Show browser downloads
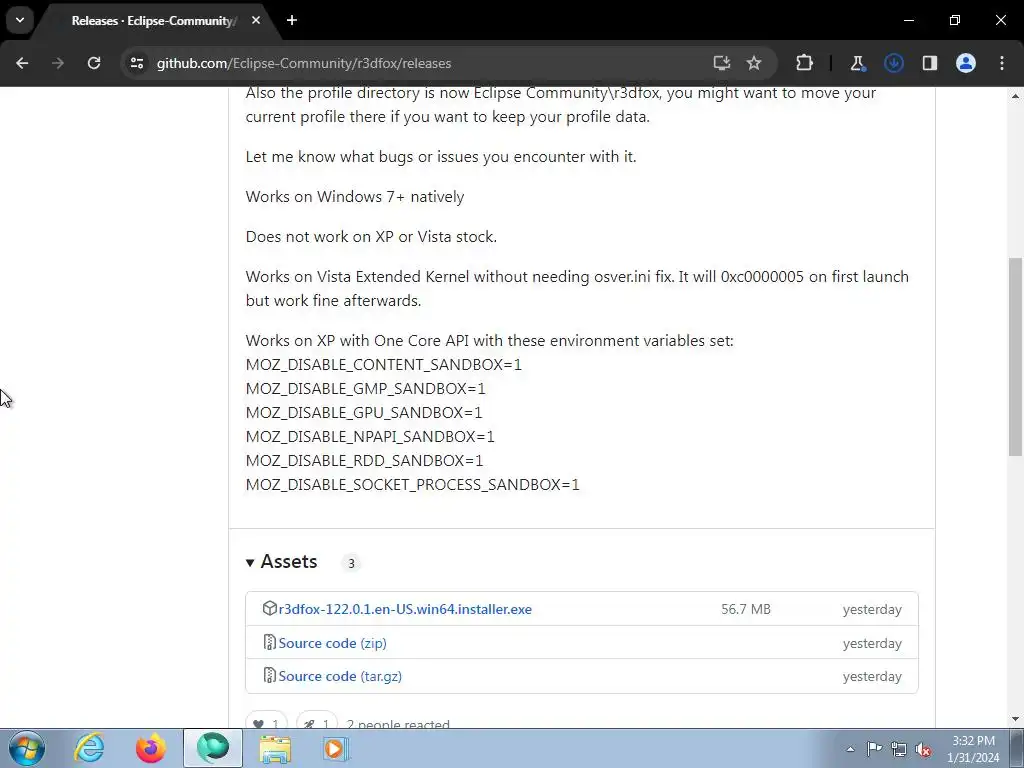The height and width of the screenshot is (768, 1024). (893, 63)
